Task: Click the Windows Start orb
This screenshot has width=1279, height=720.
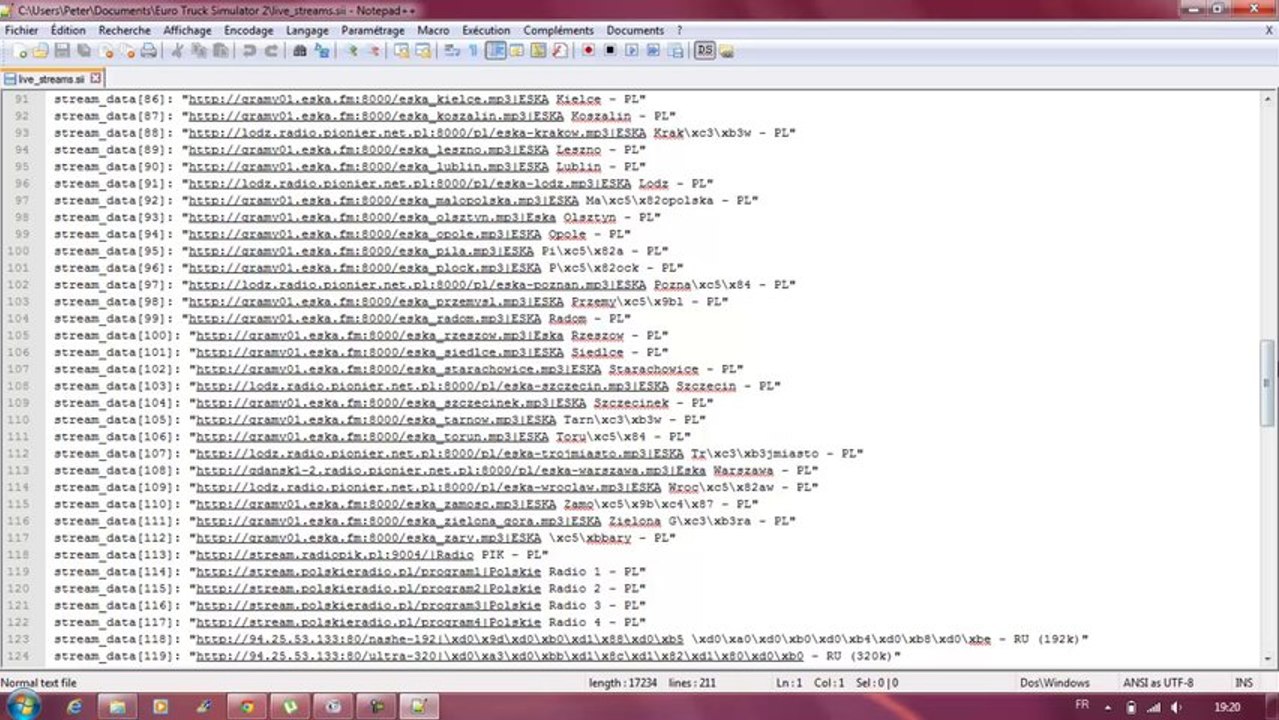Action: pyautogui.click(x=23, y=706)
